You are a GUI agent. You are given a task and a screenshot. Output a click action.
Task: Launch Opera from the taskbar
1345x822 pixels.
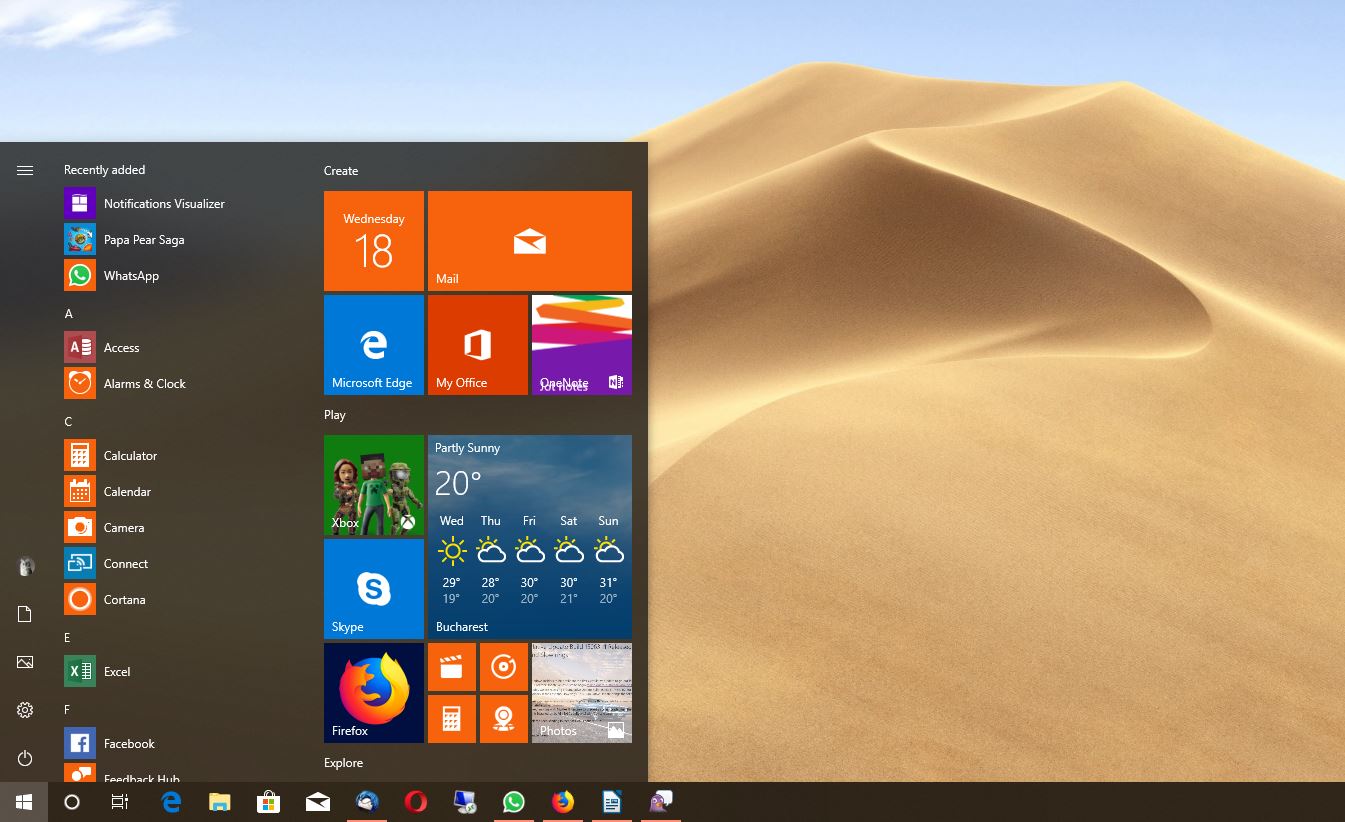point(416,802)
